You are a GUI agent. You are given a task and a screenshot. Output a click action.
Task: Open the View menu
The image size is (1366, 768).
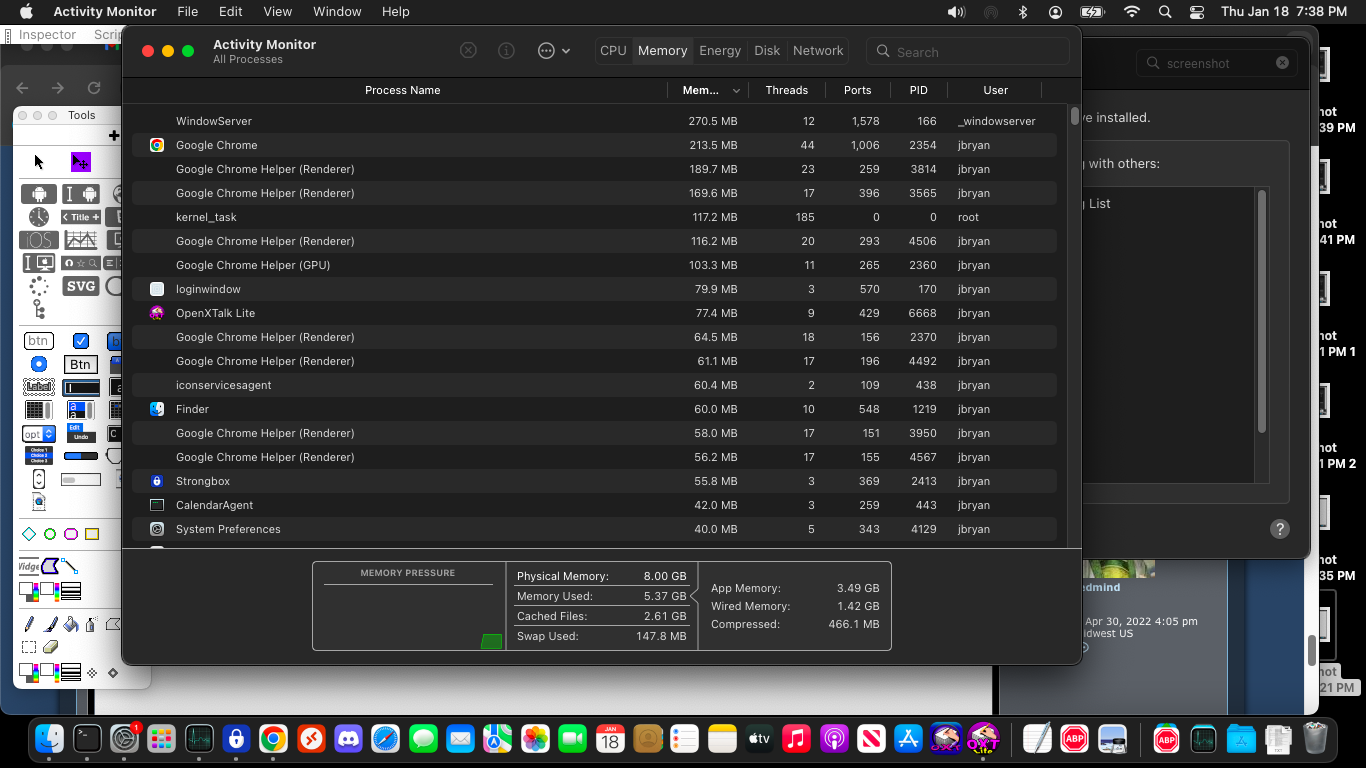click(277, 12)
